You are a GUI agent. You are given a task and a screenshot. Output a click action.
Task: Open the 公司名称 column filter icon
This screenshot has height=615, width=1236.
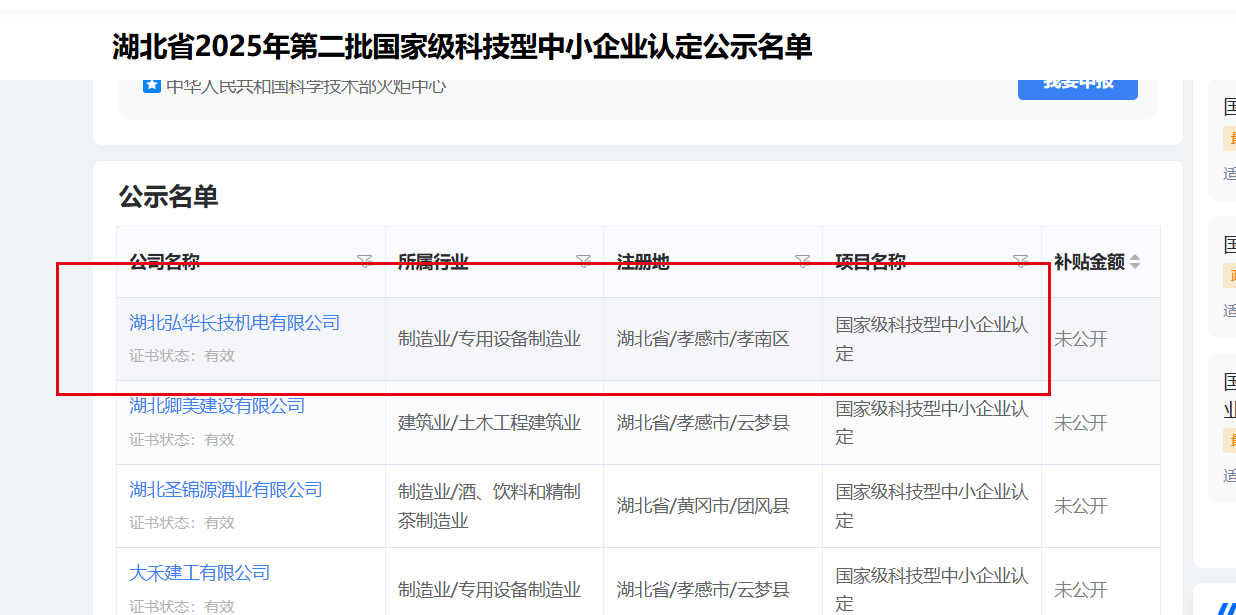365,262
